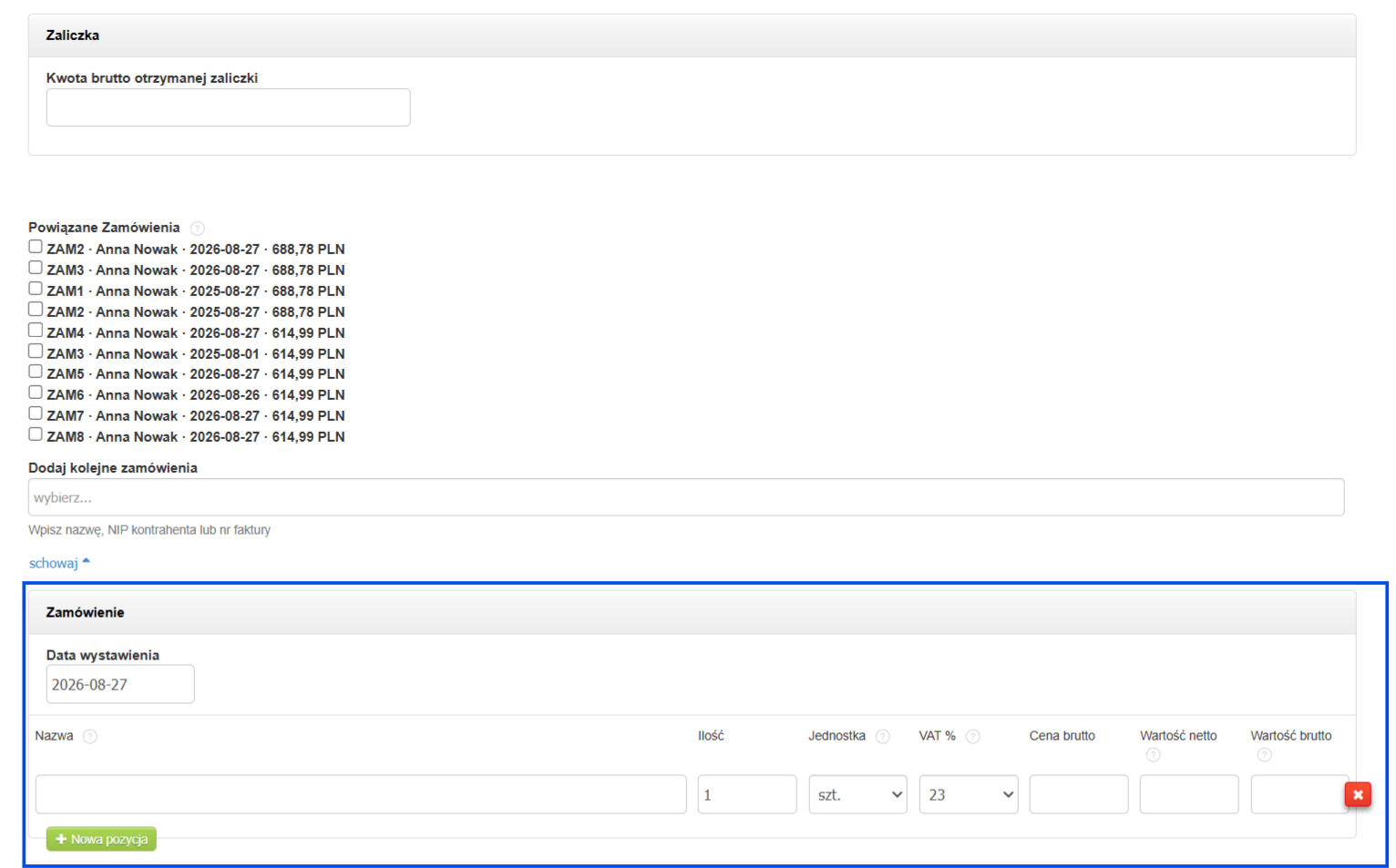1396x868 pixels.
Task: Click help icon beside Powiązane Zamówienia
Action: click(198, 229)
